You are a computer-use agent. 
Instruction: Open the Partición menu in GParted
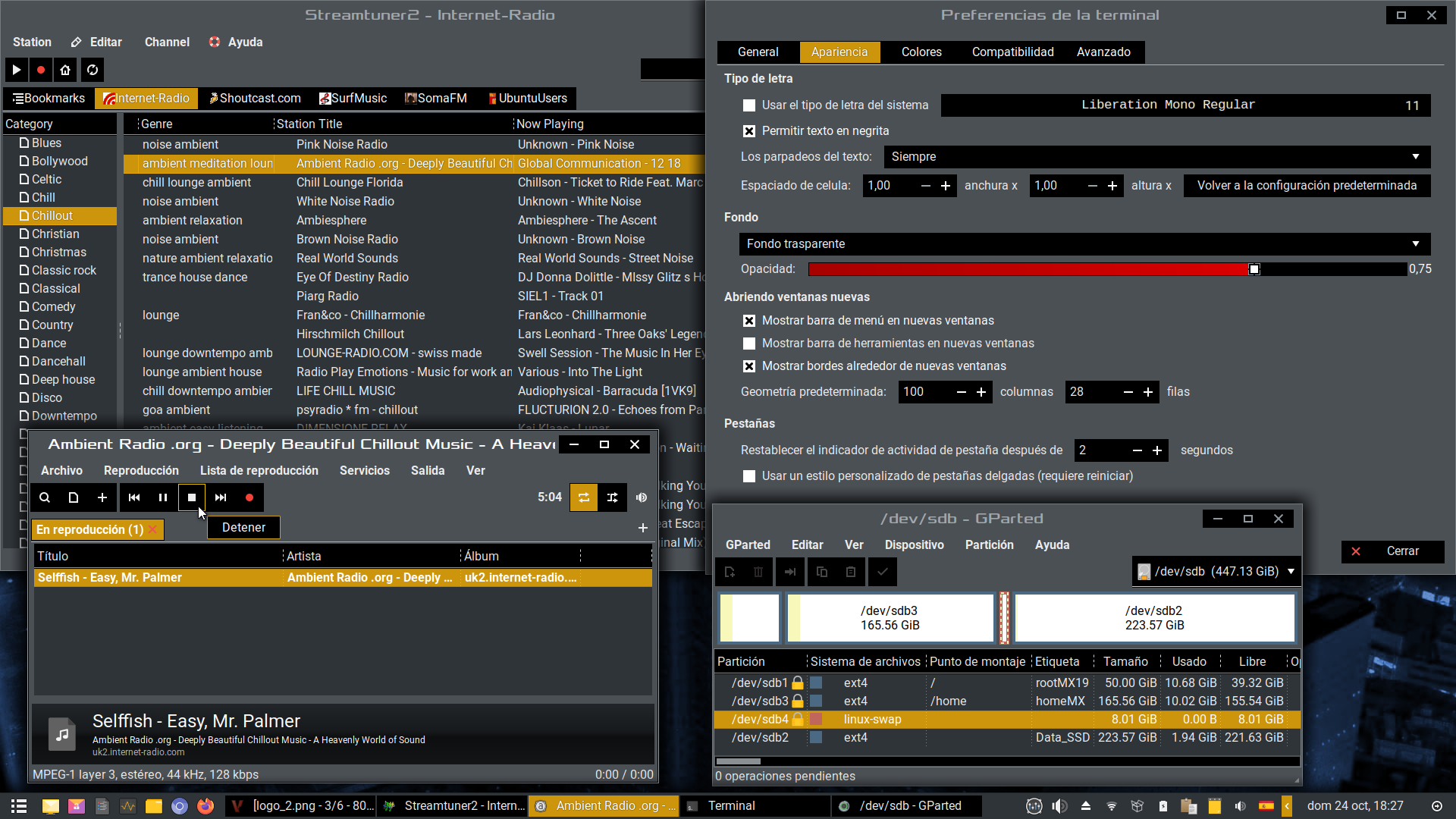(990, 545)
